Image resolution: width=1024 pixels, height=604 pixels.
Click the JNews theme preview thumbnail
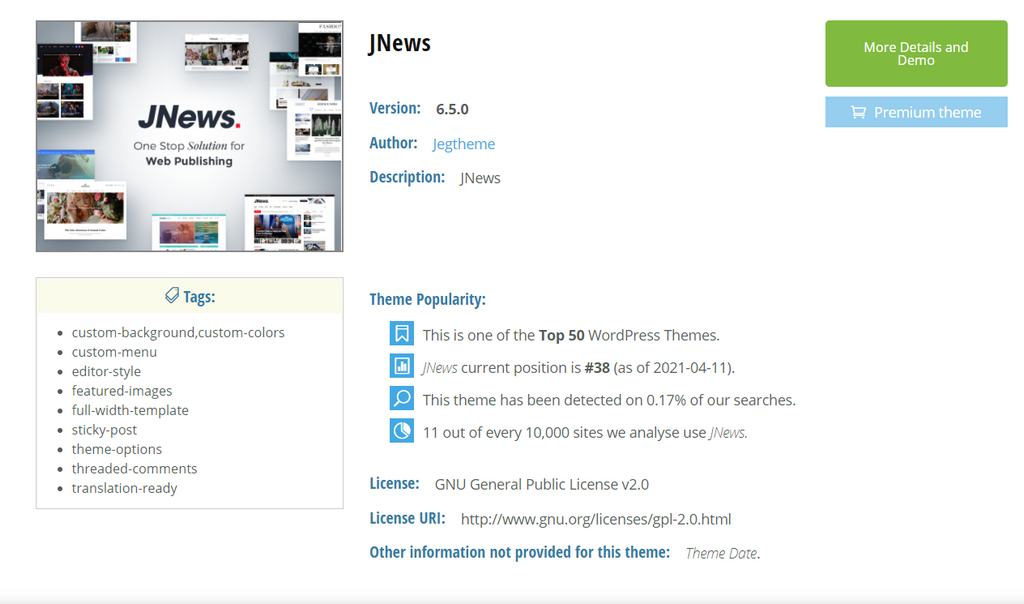[x=189, y=136]
